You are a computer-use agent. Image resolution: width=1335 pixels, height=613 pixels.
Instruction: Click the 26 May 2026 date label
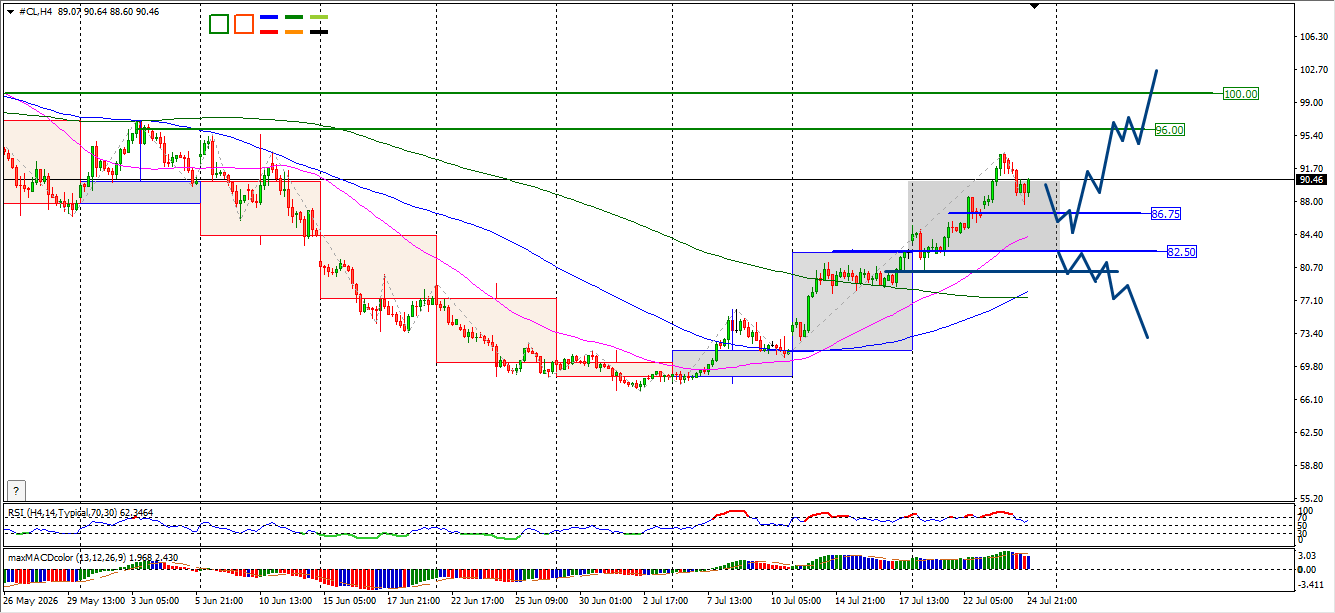[x=29, y=601]
